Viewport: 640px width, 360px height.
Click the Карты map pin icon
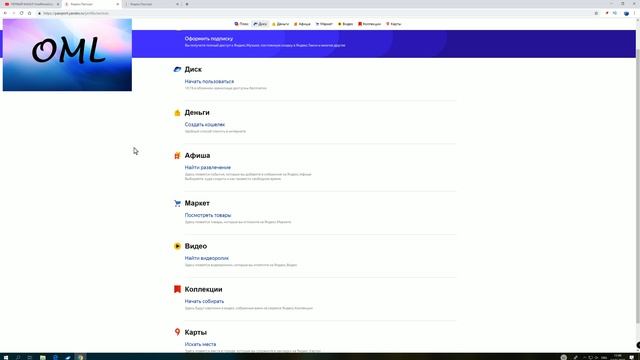177,332
